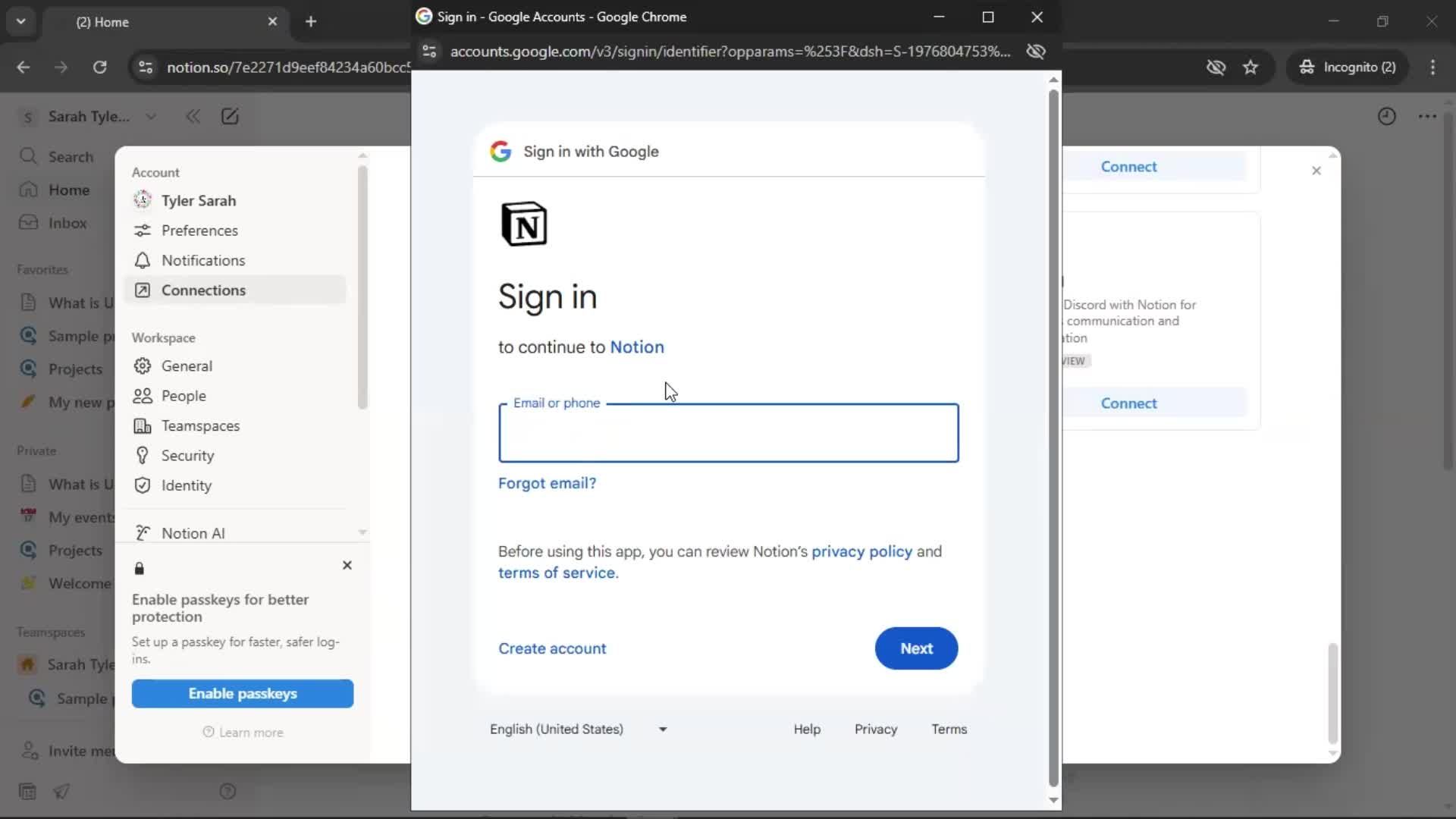Click the third-party cookies blocked eye icon in popup
This screenshot has height=819, width=1456.
pos(1036,51)
